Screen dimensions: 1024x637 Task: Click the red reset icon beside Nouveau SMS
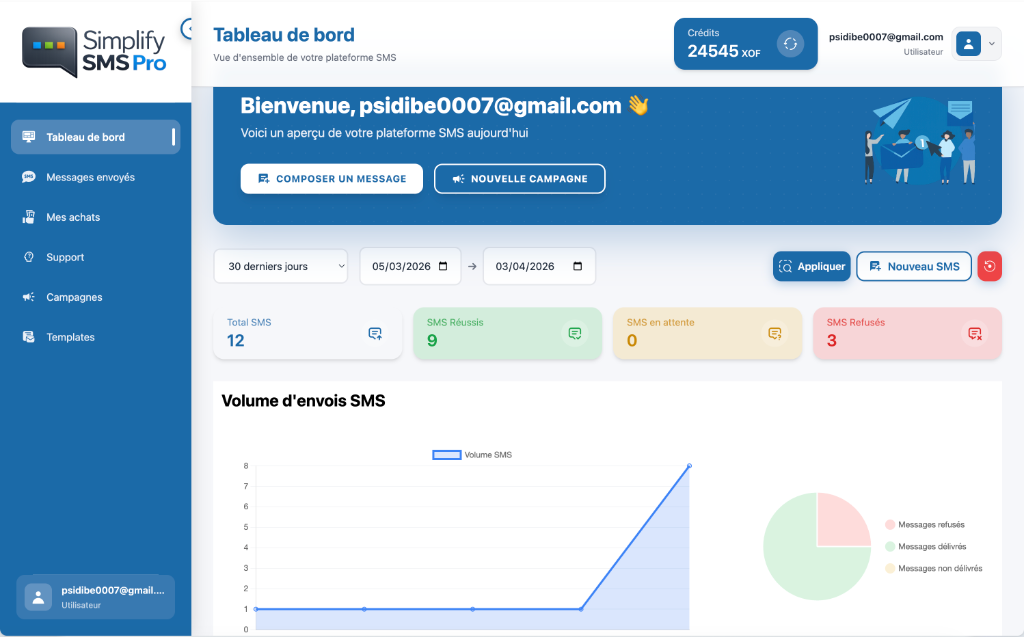tap(988, 266)
